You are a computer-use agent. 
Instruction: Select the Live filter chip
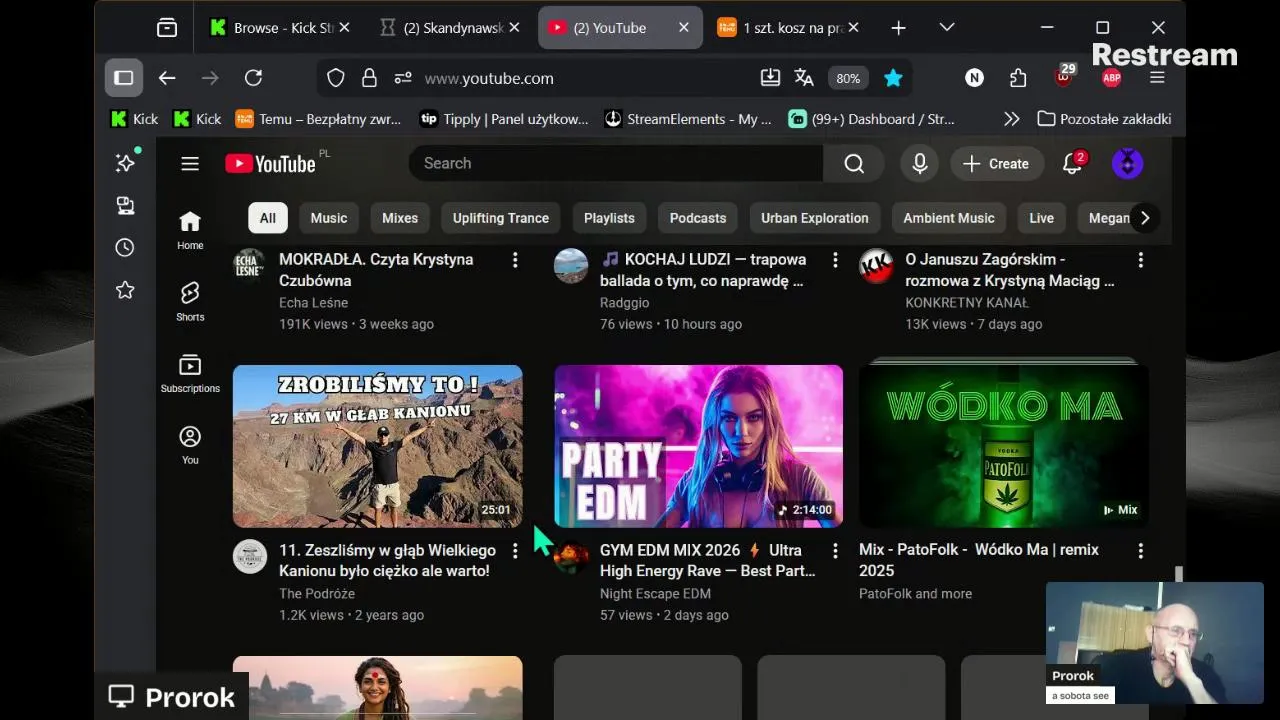[x=1042, y=218]
